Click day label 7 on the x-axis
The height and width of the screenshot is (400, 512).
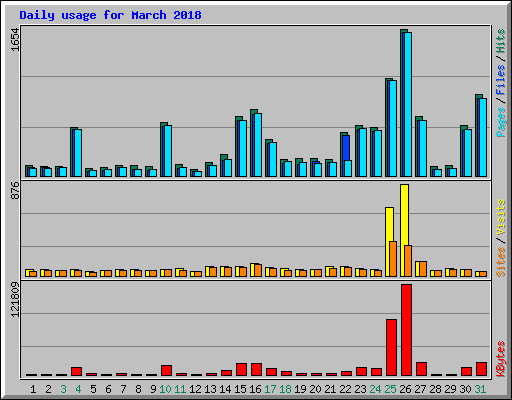[123, 389]
